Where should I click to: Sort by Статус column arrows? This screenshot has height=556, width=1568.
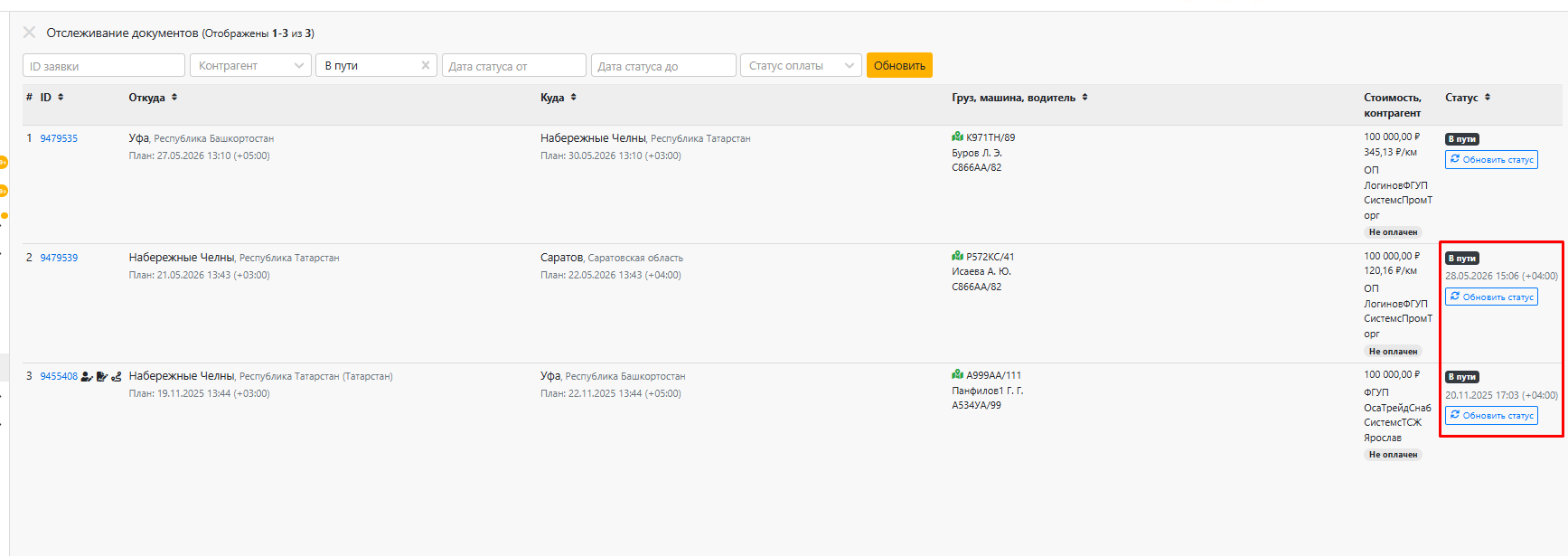[x=1488, y=98]
